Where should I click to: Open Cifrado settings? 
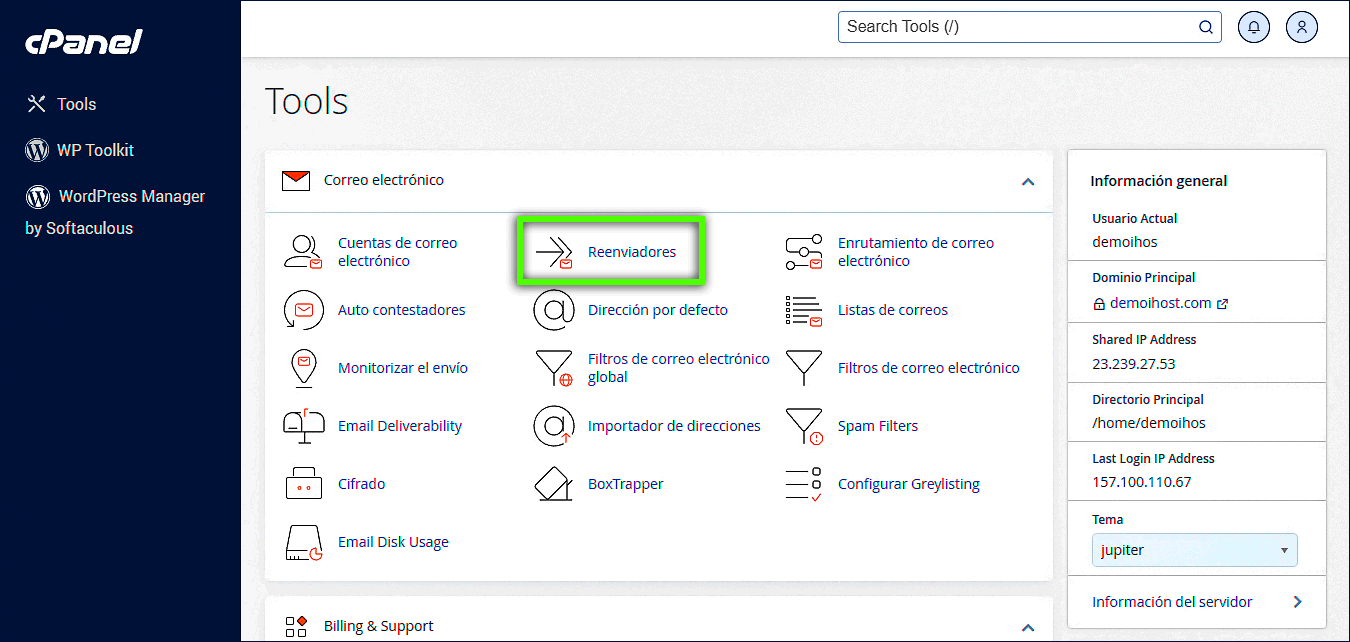coord(361,484)
